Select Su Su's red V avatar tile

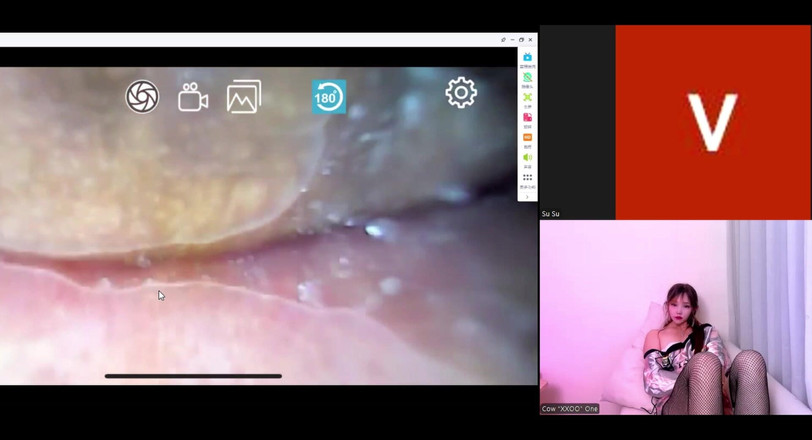(712, 120)
